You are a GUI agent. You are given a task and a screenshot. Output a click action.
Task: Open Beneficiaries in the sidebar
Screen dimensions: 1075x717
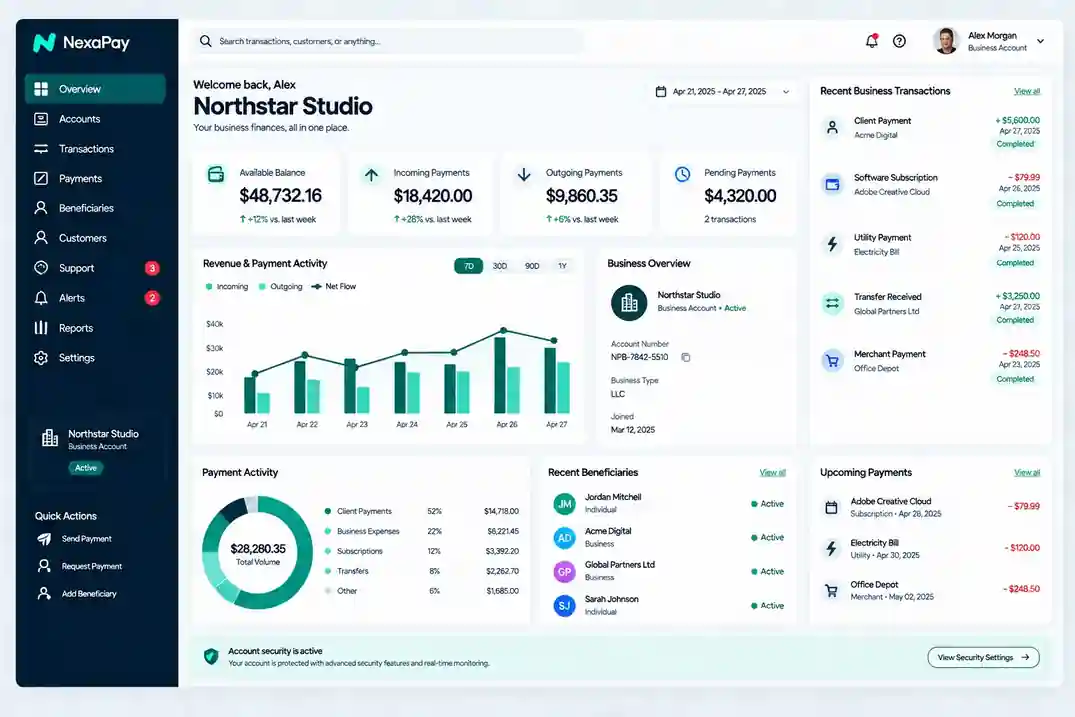tap(95, 208)
